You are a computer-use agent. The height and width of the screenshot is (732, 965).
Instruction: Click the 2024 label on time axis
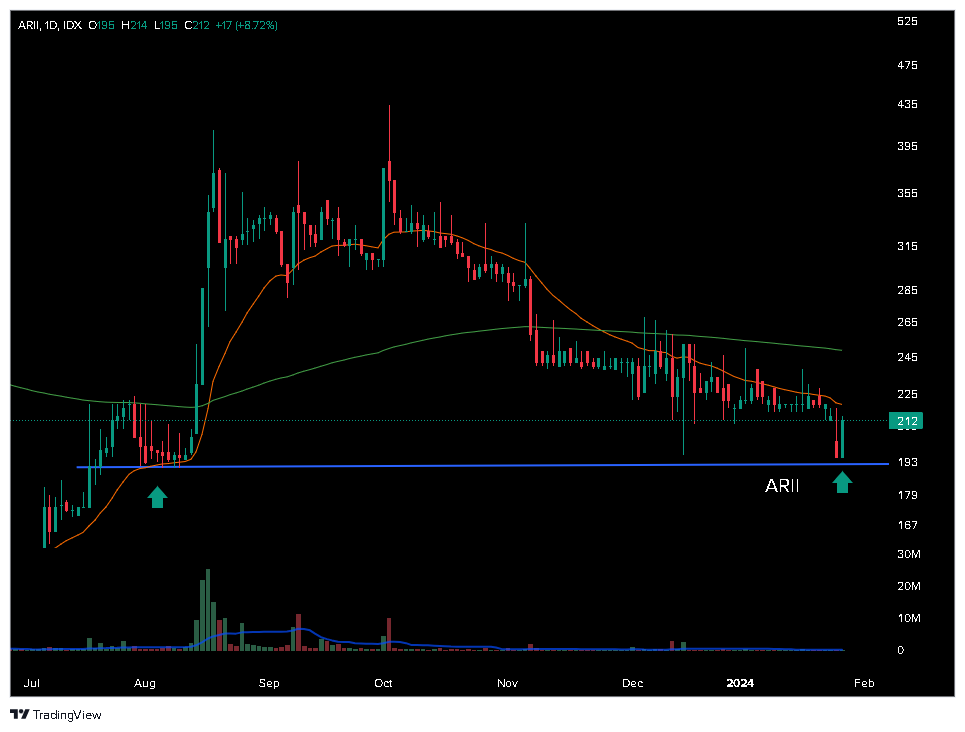740,683
